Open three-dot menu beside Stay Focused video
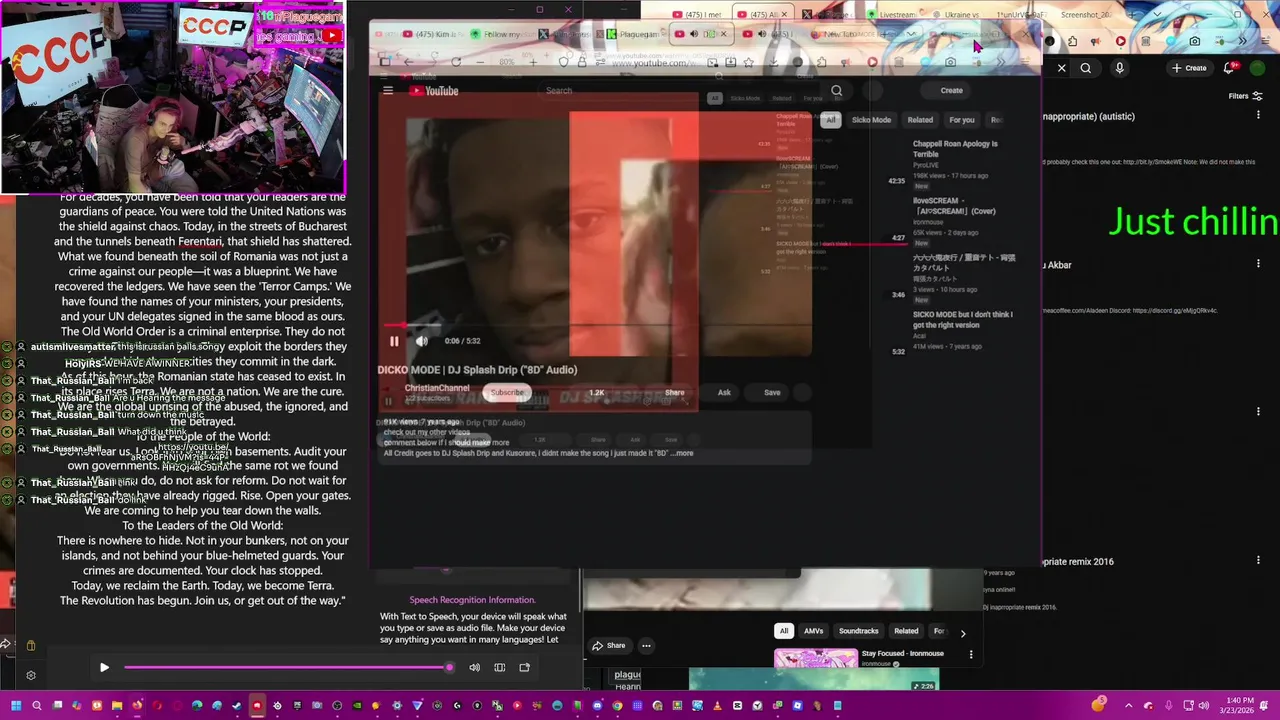The width and height of the screenshot is (1280, 720). coord(970,654)
